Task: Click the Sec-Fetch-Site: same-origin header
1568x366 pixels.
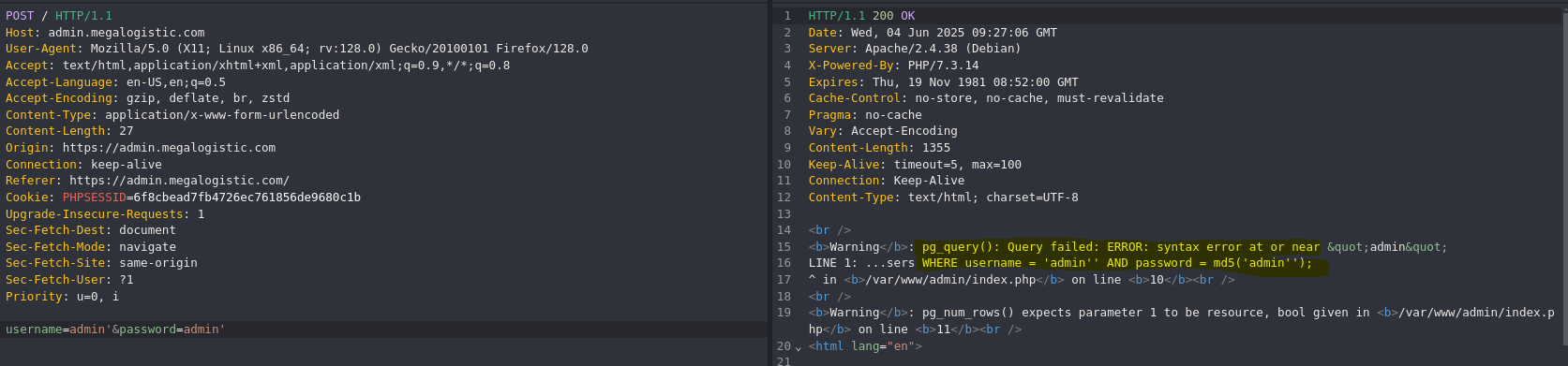Action: click(101, 263)
